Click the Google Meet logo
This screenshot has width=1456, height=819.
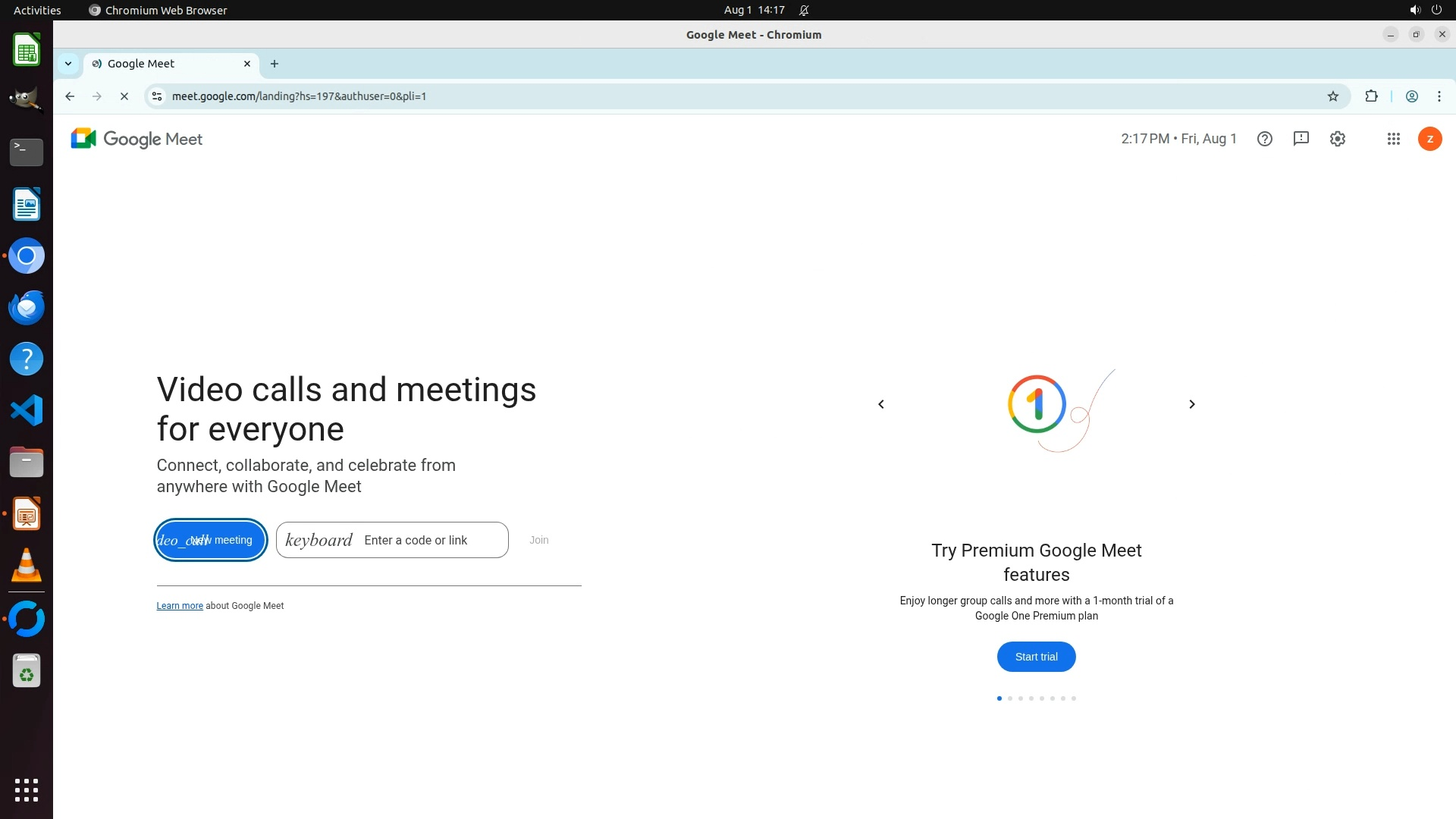[136, 139]
